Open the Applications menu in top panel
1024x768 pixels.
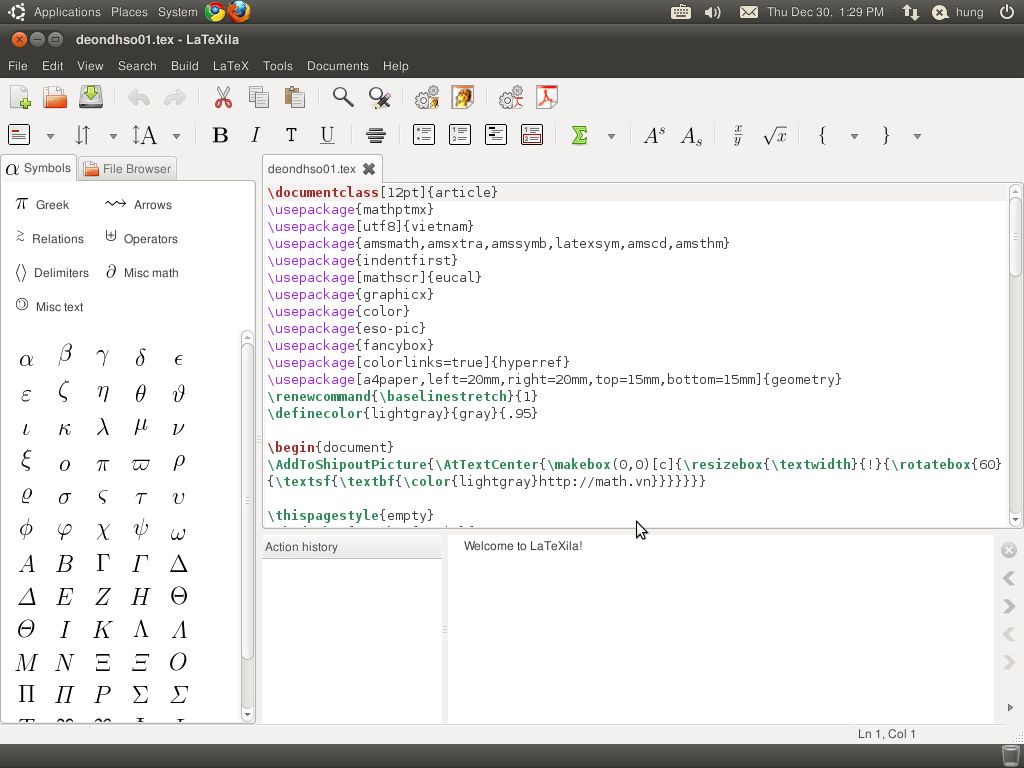pos(67,12)
